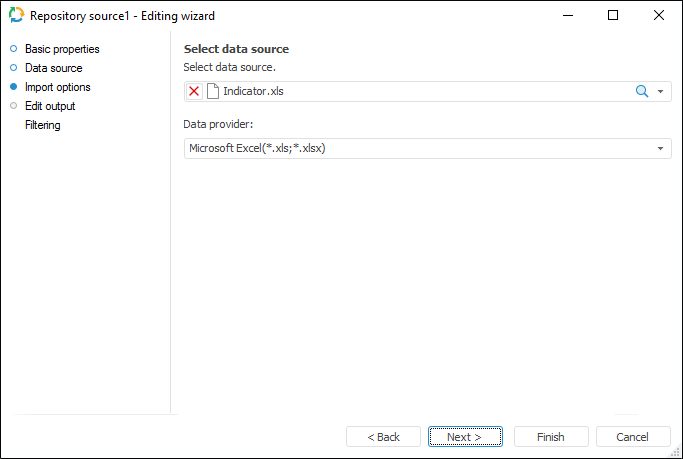The height and width of the screenshot is (459, 683).
Task: Close the Repository source1 wizard window
Action: coord(659,16)
